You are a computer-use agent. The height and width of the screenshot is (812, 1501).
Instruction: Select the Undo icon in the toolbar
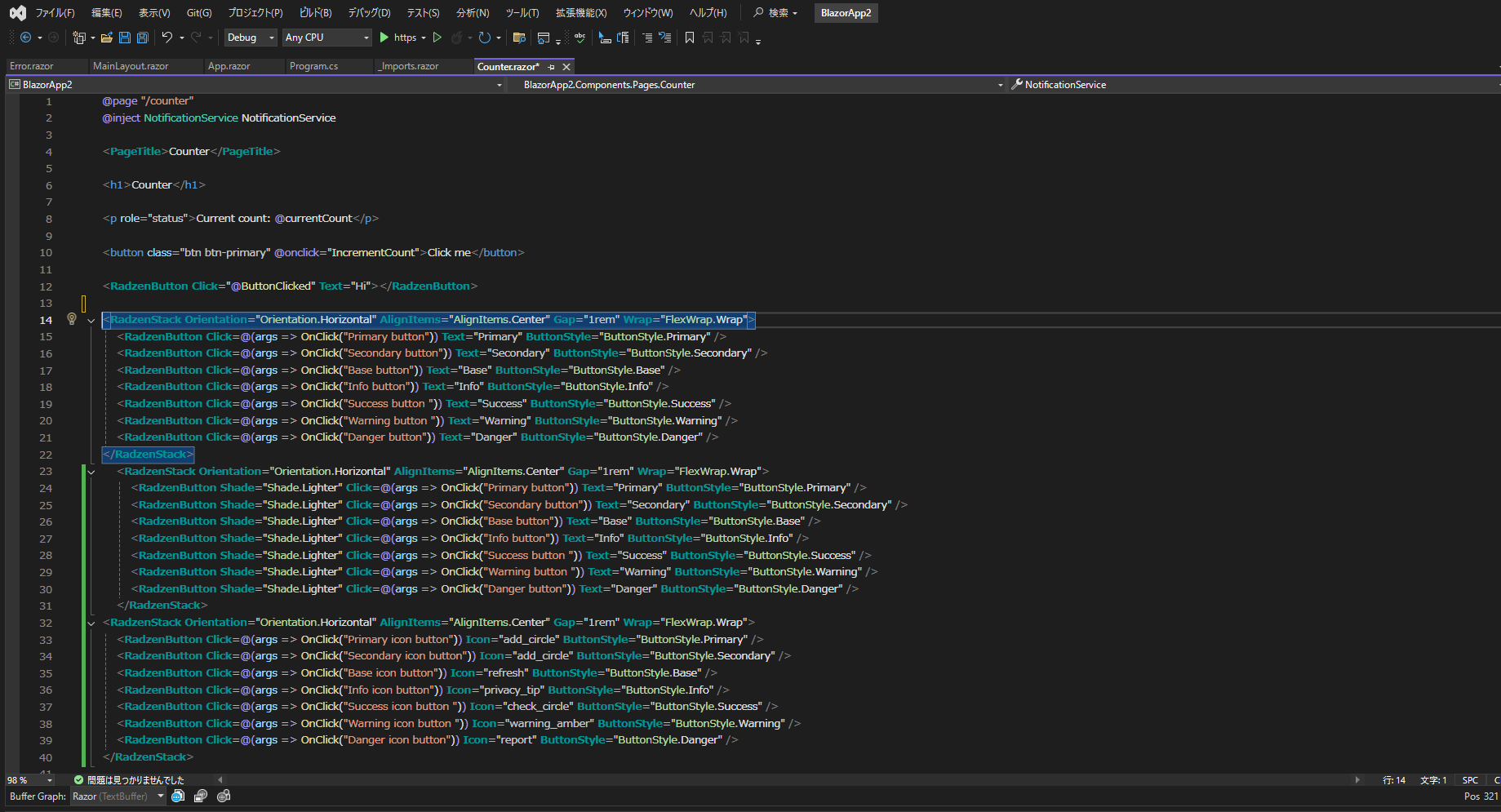click(167, 38)
